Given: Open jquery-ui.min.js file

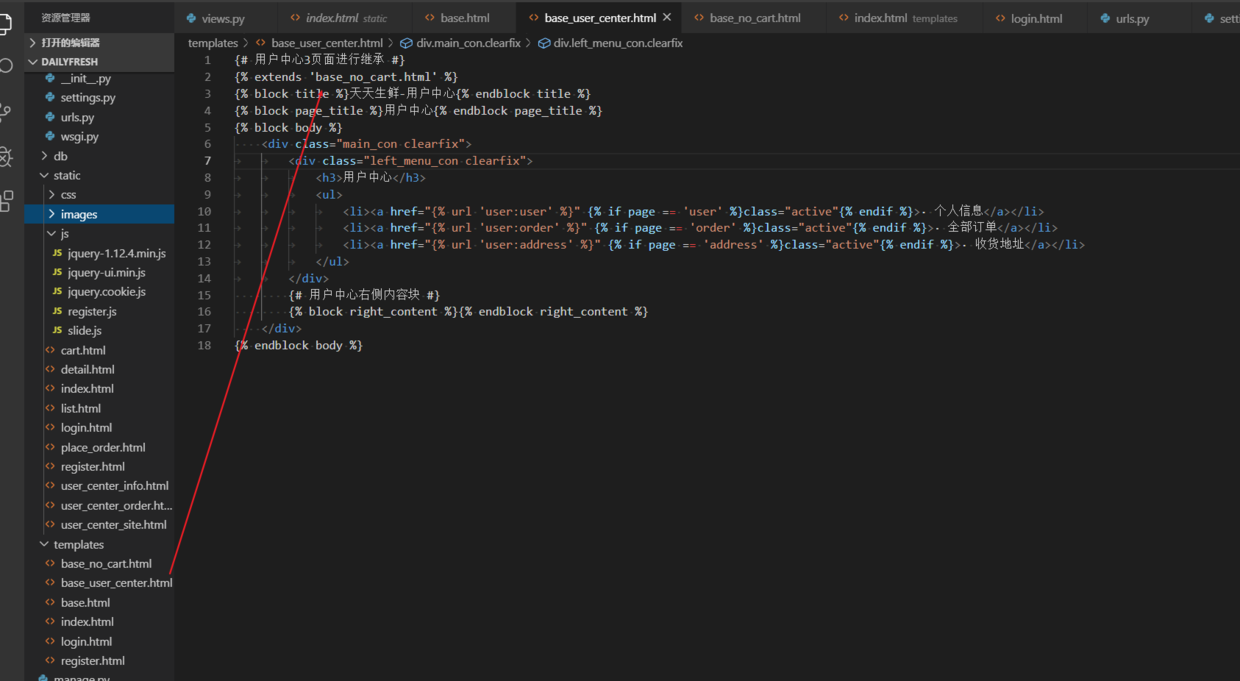Looking at the screenshot, I should (106, 272).
